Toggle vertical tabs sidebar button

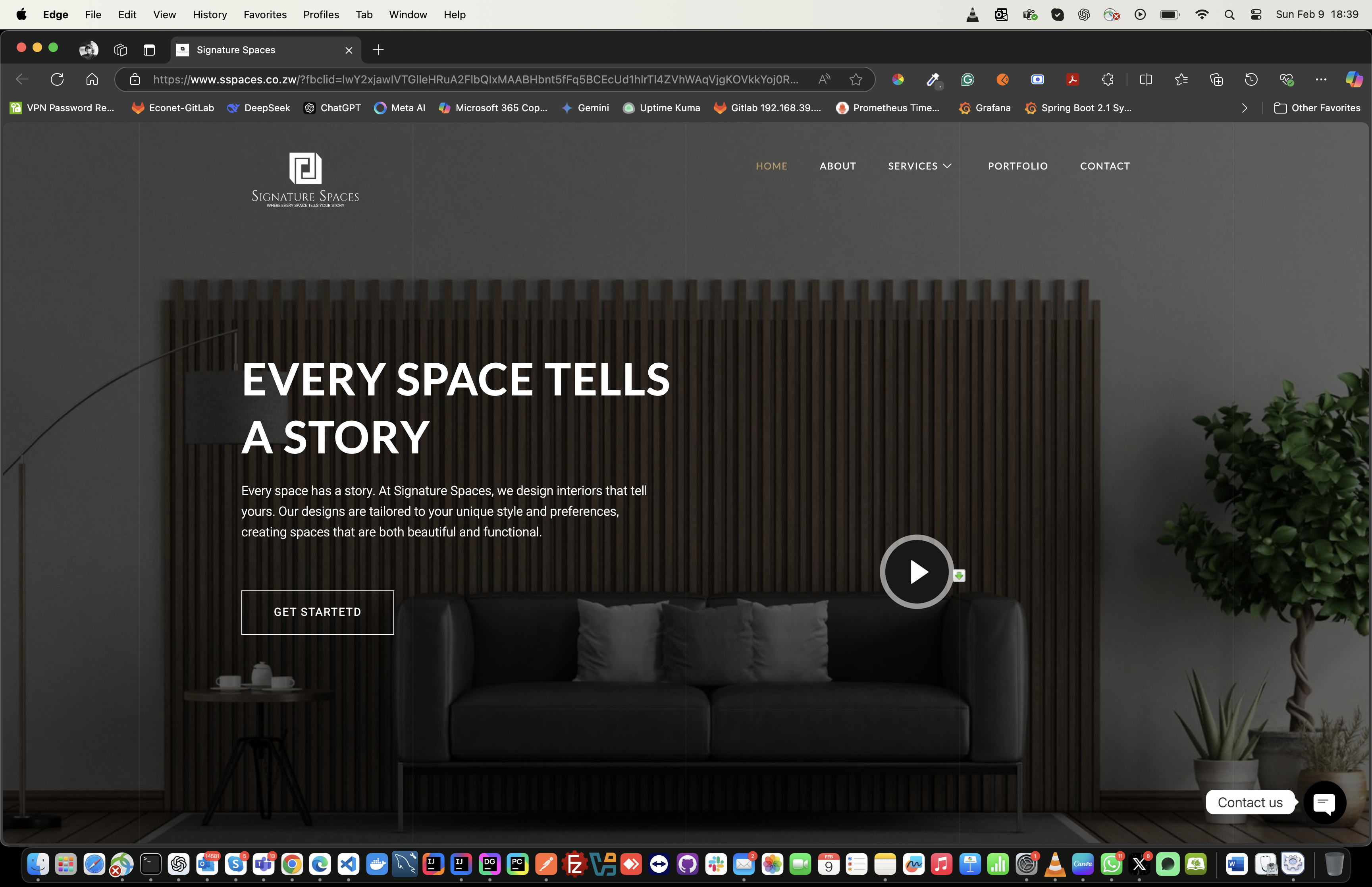[149, 50]
